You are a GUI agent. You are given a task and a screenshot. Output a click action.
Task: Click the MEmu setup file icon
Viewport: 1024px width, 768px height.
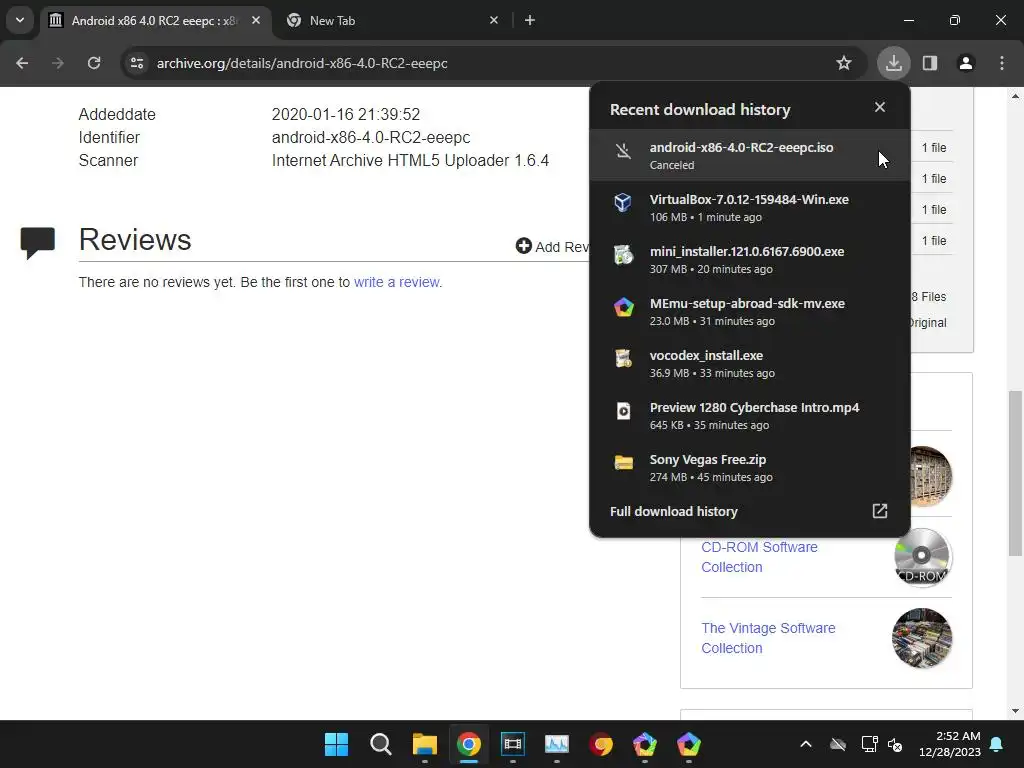(624, 307)
